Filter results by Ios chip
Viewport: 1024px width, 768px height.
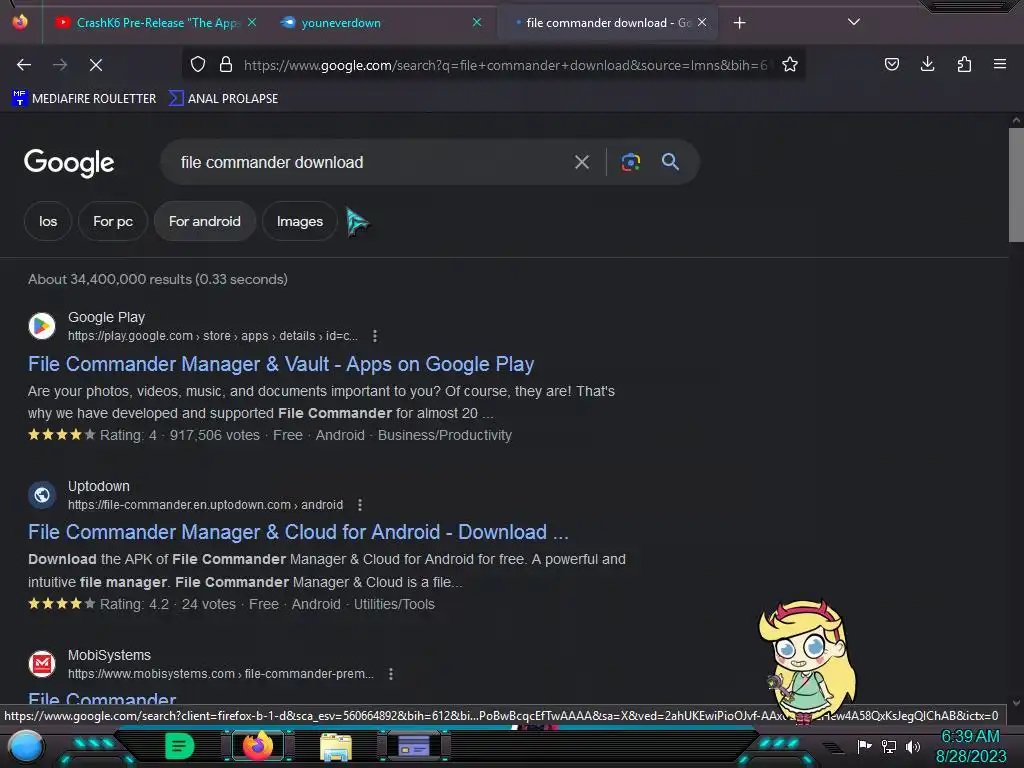[x=48, y=221]
